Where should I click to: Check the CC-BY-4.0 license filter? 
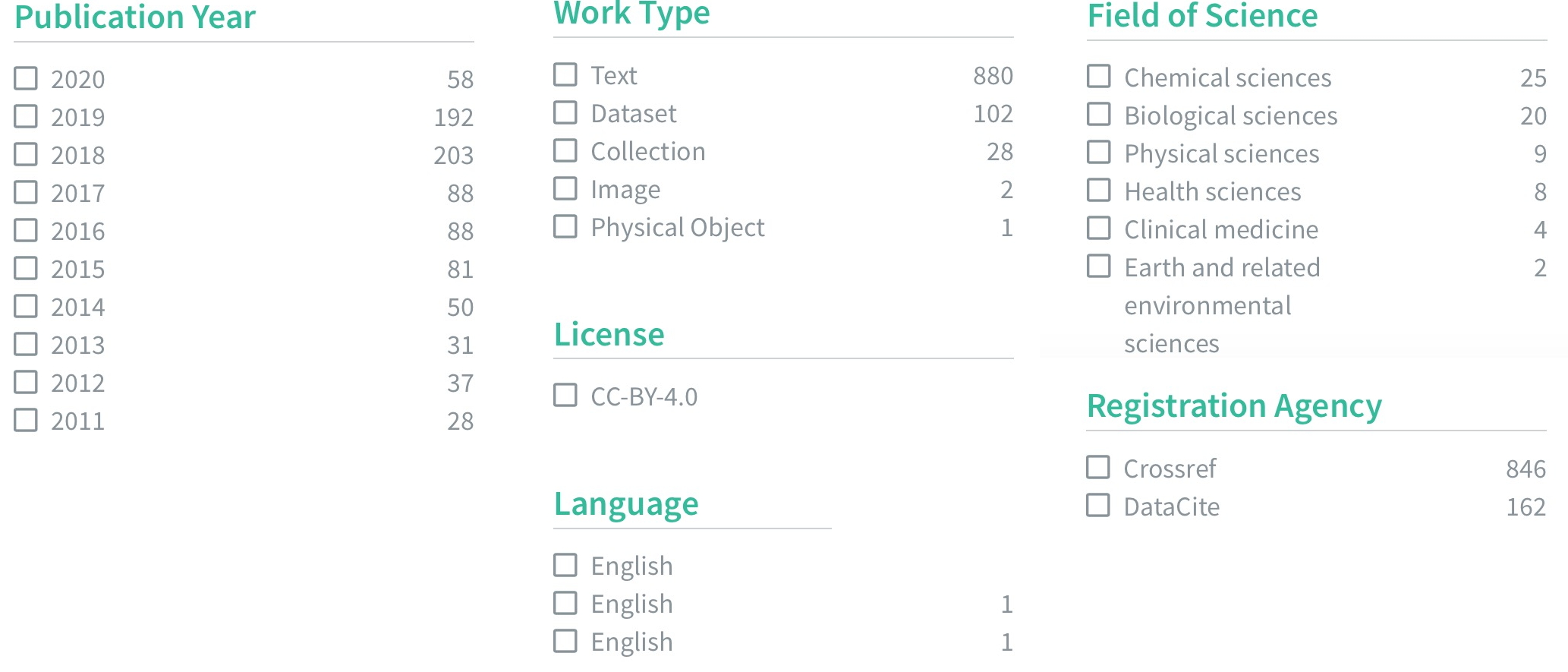click(x=565, y=396)
